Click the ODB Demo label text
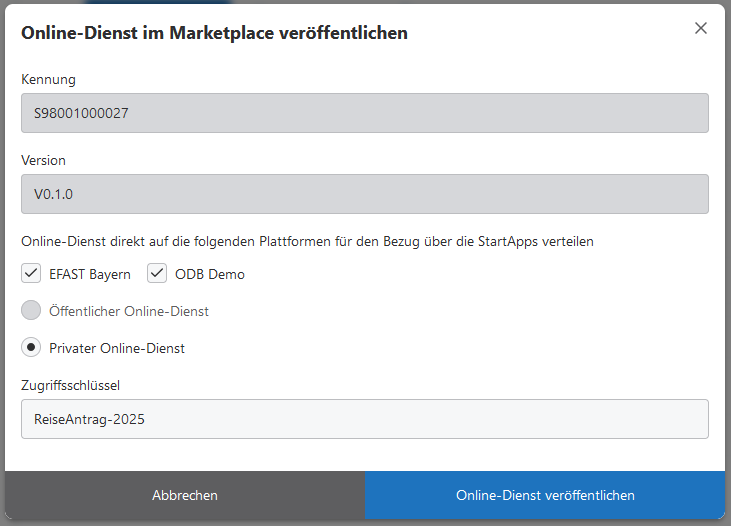The height and width of the screenshot is (526, 731). pos(210,274)
